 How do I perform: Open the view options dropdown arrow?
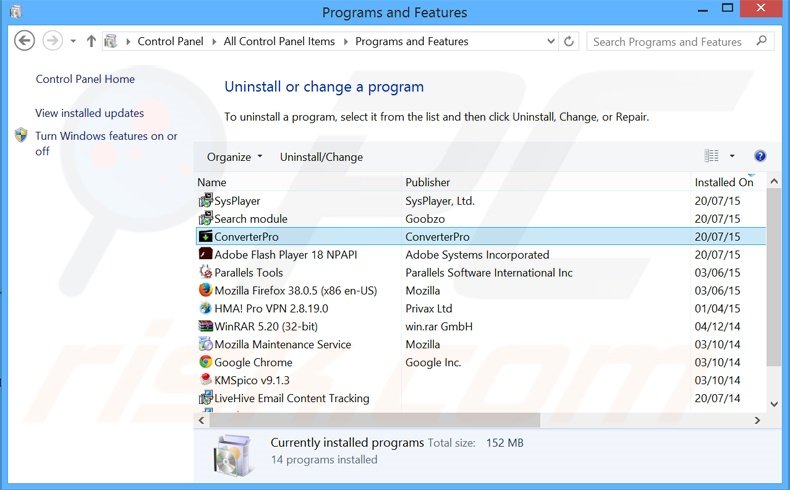(732, 156)
